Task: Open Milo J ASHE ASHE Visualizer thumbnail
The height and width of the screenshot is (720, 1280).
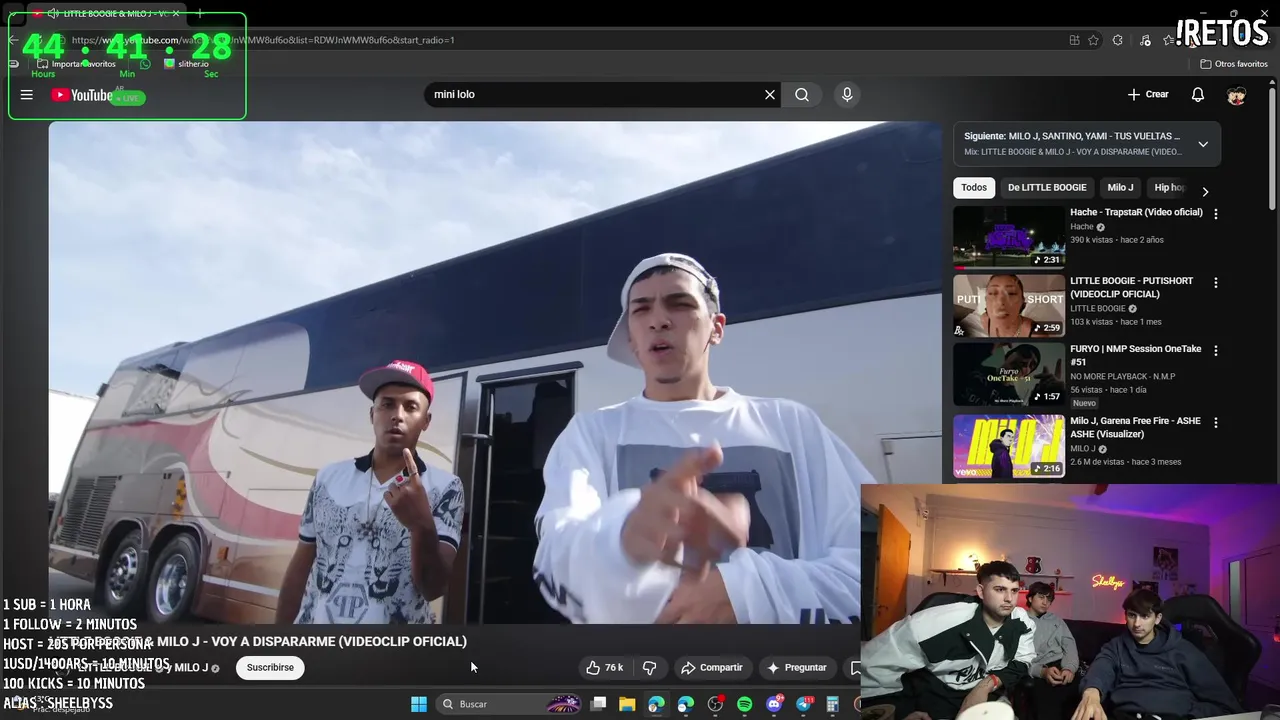Action: click(x=1009, y=446)
